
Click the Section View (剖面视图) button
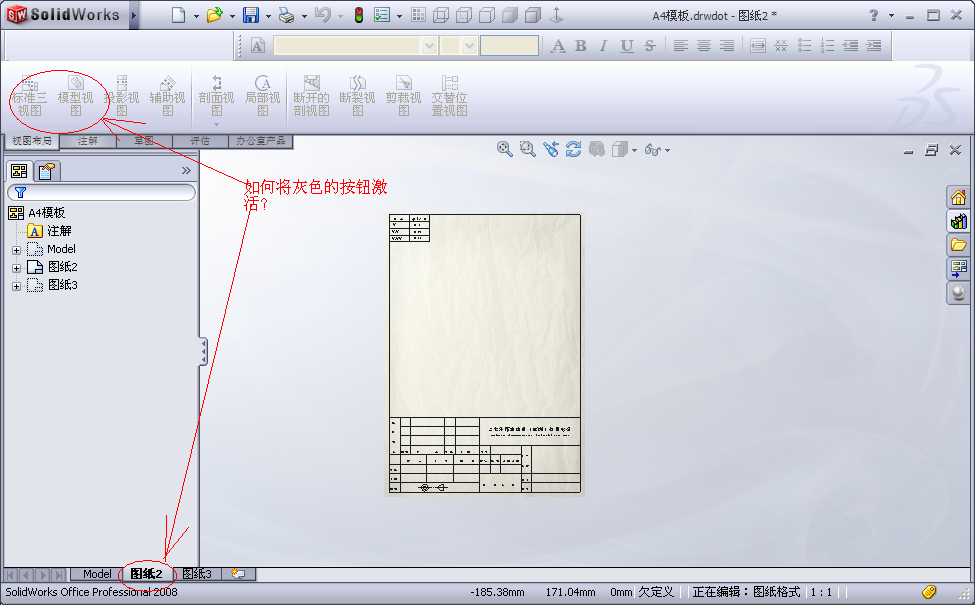pos(216,96)
